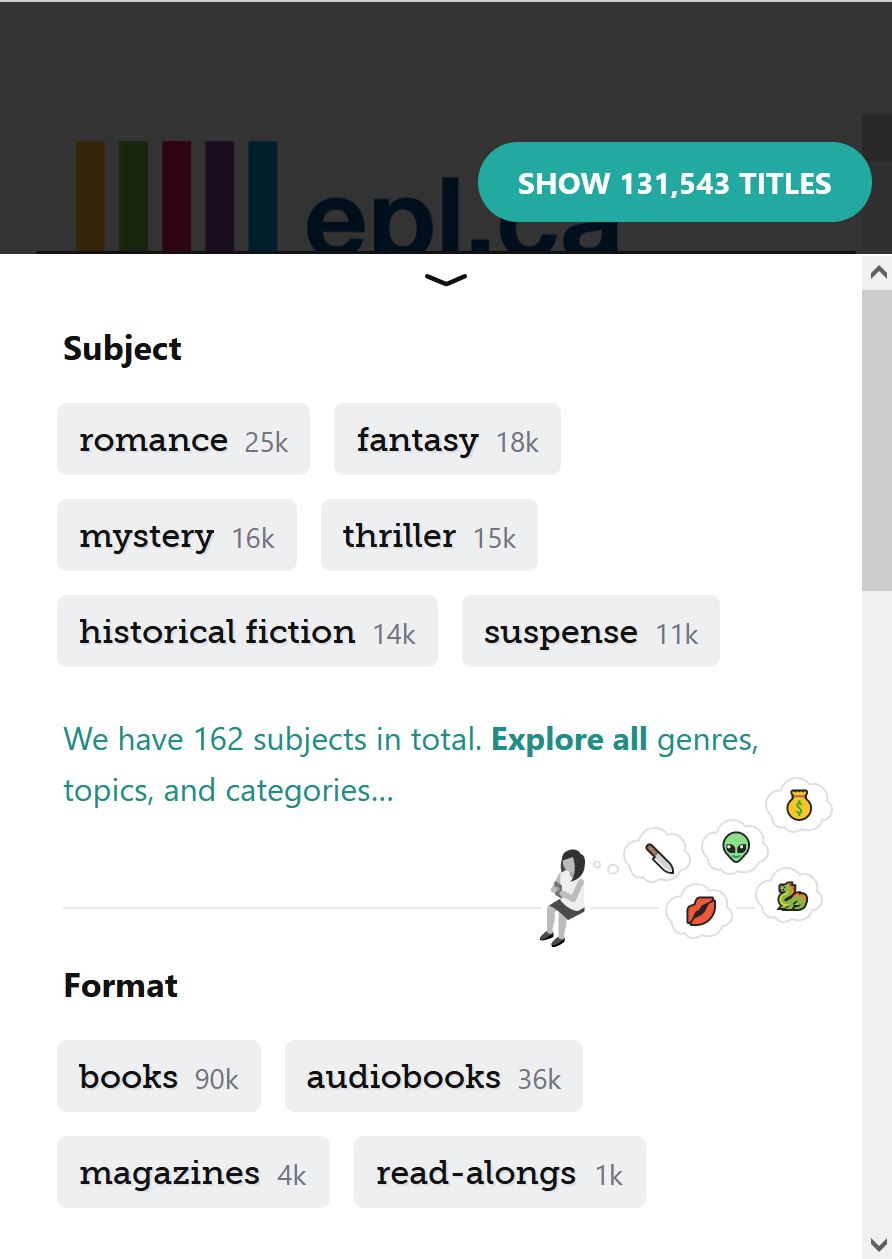
Task: Click the knife thought bubble icon
Action: 658,857
